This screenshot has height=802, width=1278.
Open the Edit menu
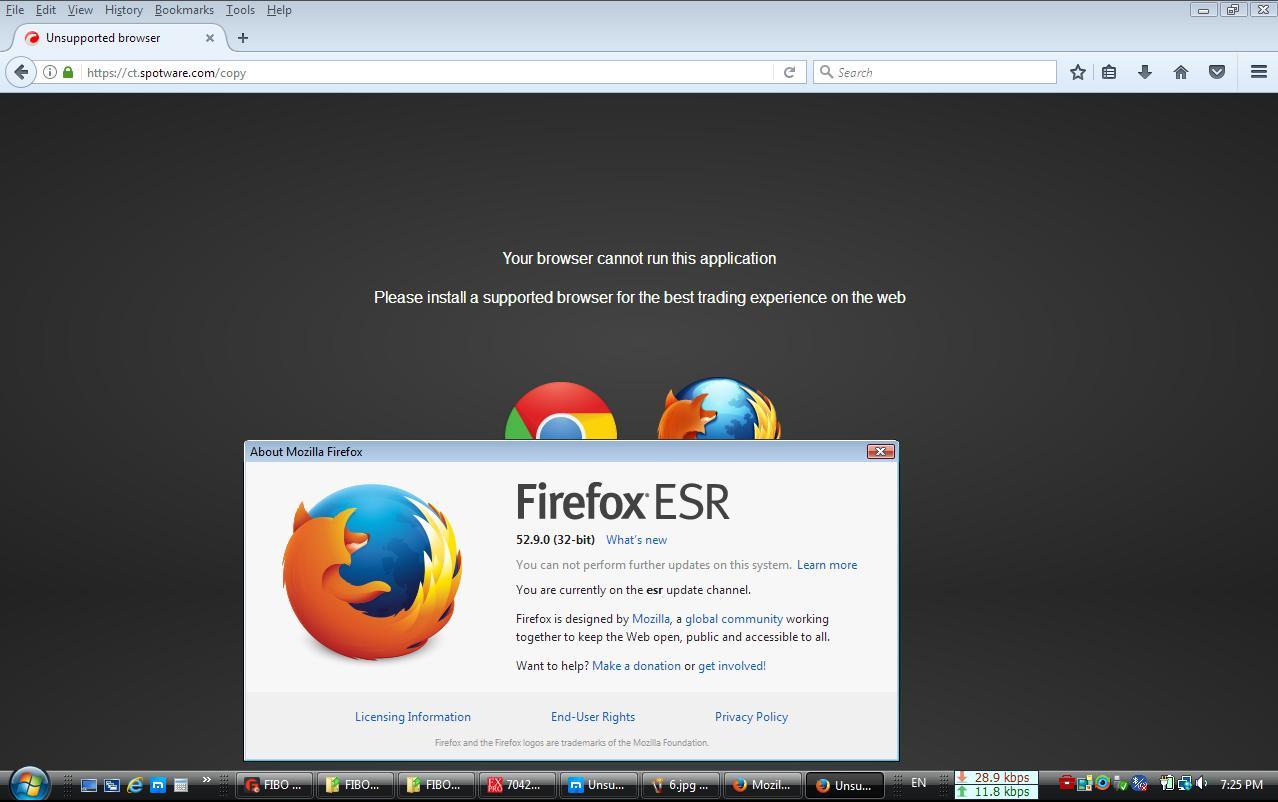(x=46, y=10)
